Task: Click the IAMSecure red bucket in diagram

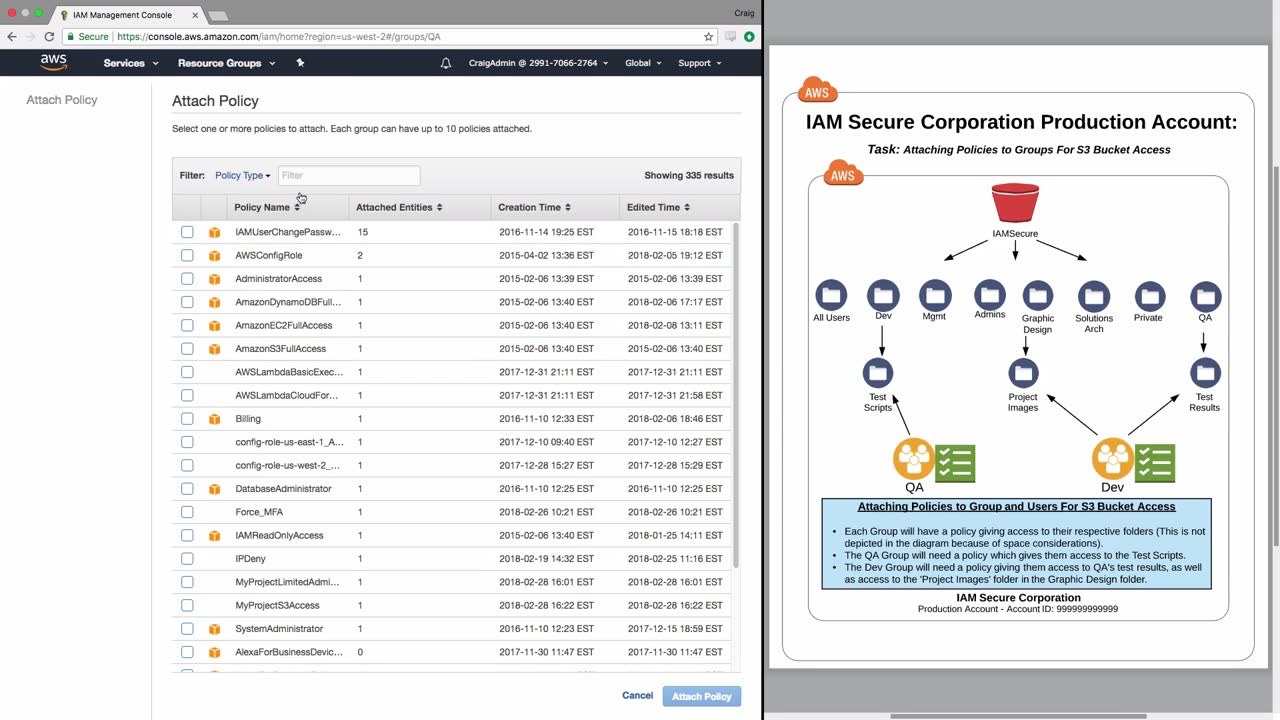Action: [1015, 203]
